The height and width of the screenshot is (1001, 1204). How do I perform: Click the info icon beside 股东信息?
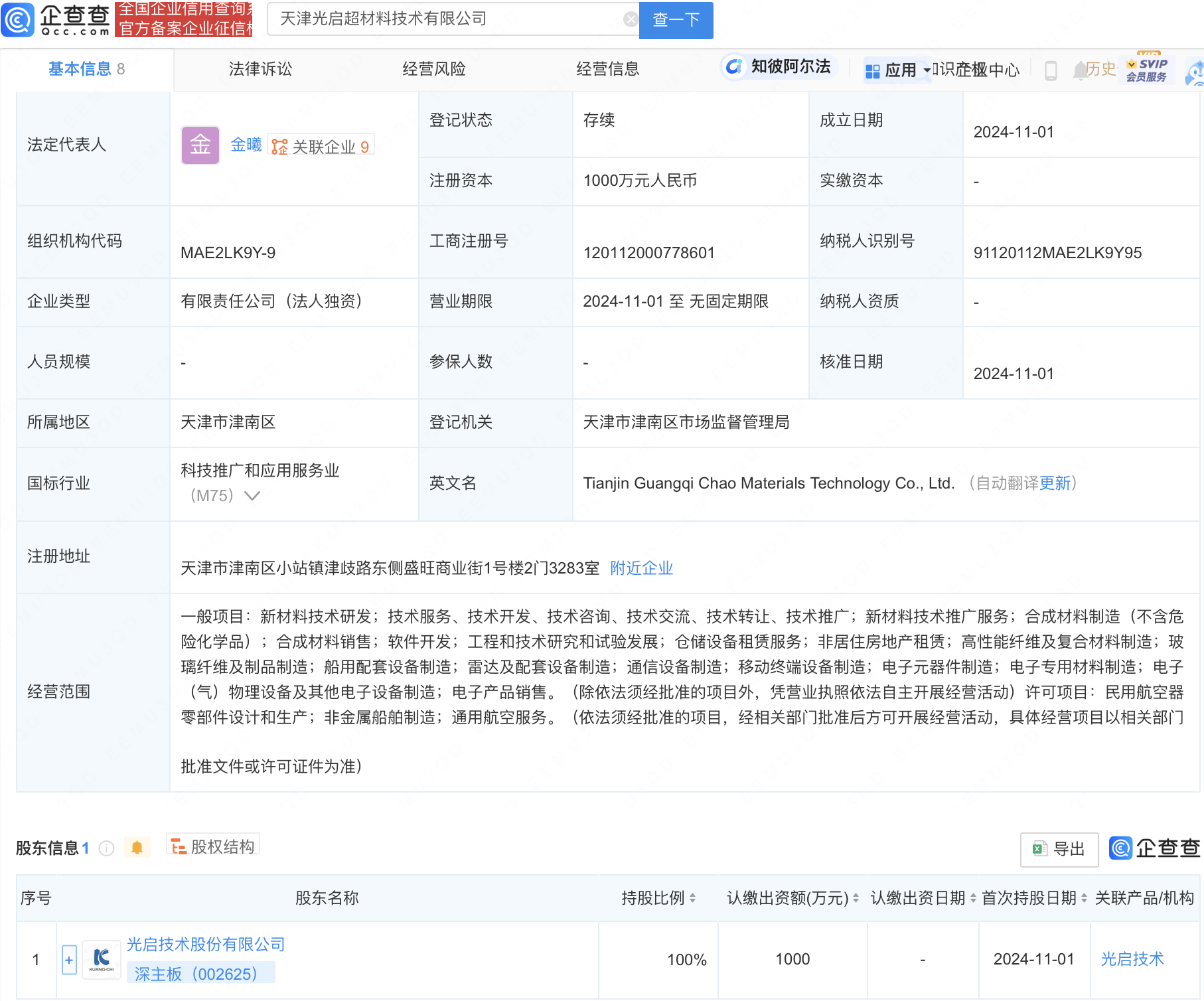106,848
